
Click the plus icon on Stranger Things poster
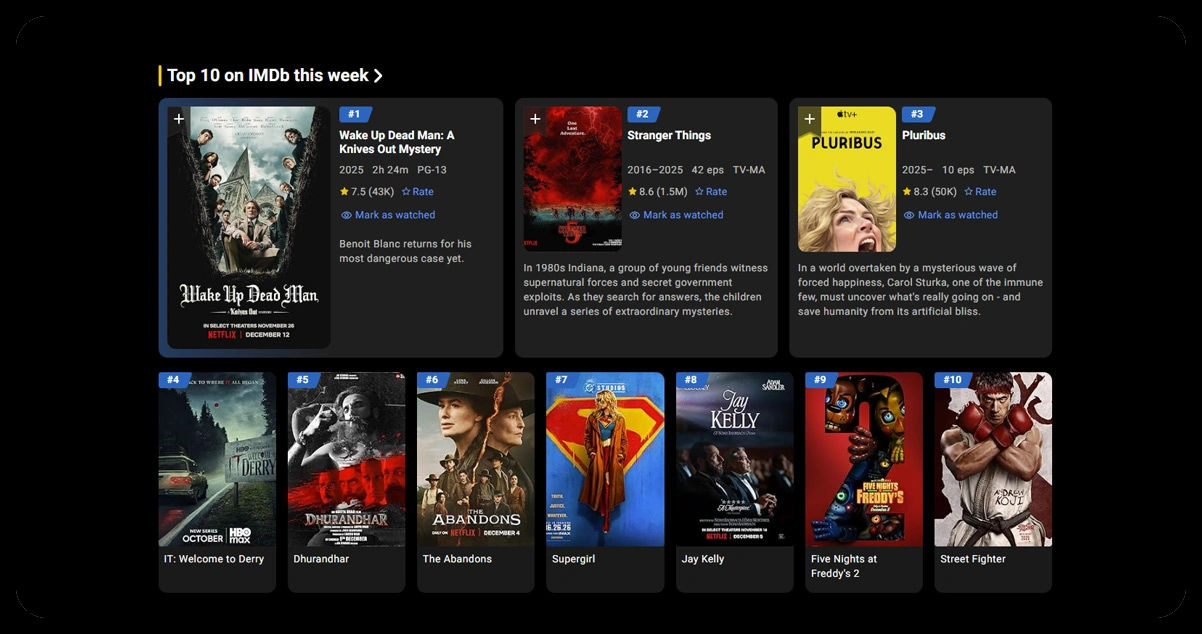pyautogui.click(x=535, y=119)
